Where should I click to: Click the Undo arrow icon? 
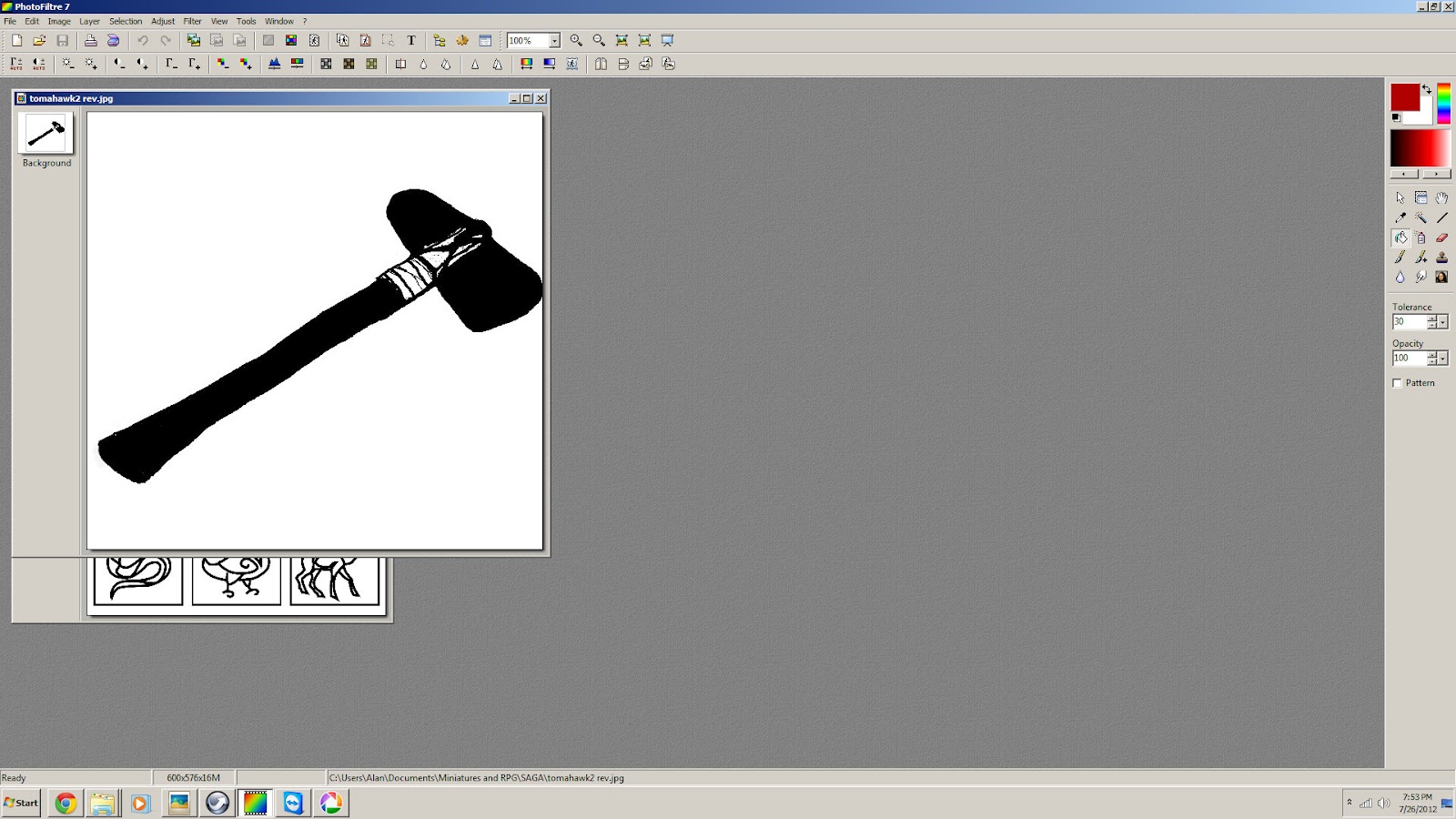(x=143, y=40)
